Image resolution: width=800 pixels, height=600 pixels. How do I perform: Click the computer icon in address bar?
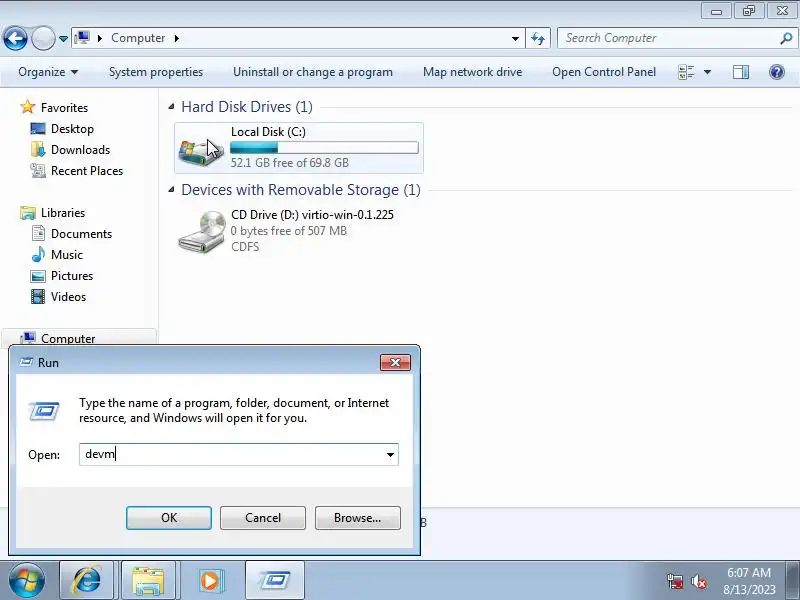point(83,38)
